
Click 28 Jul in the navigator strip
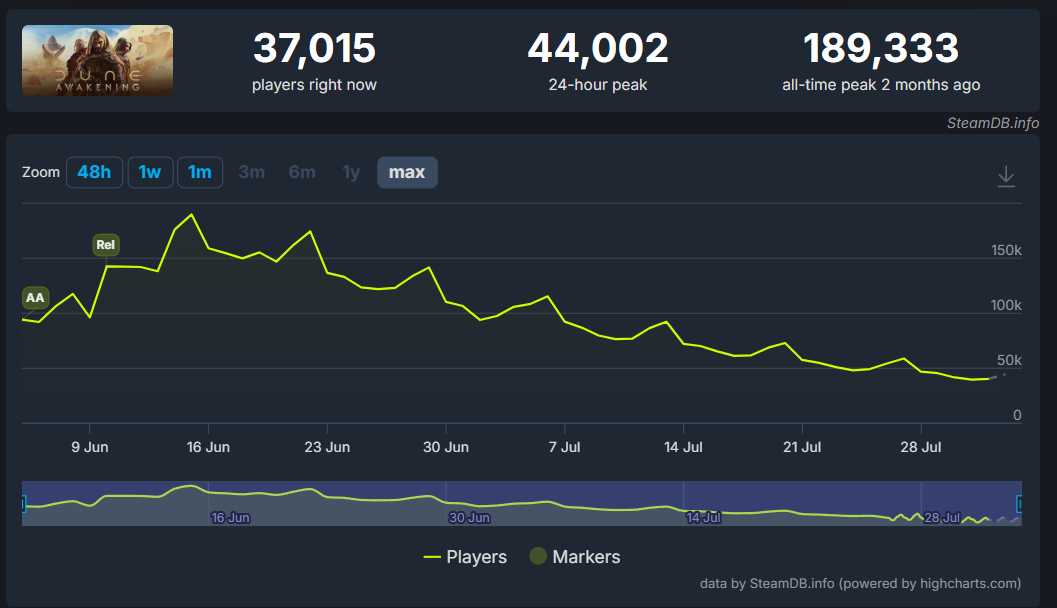942,518
